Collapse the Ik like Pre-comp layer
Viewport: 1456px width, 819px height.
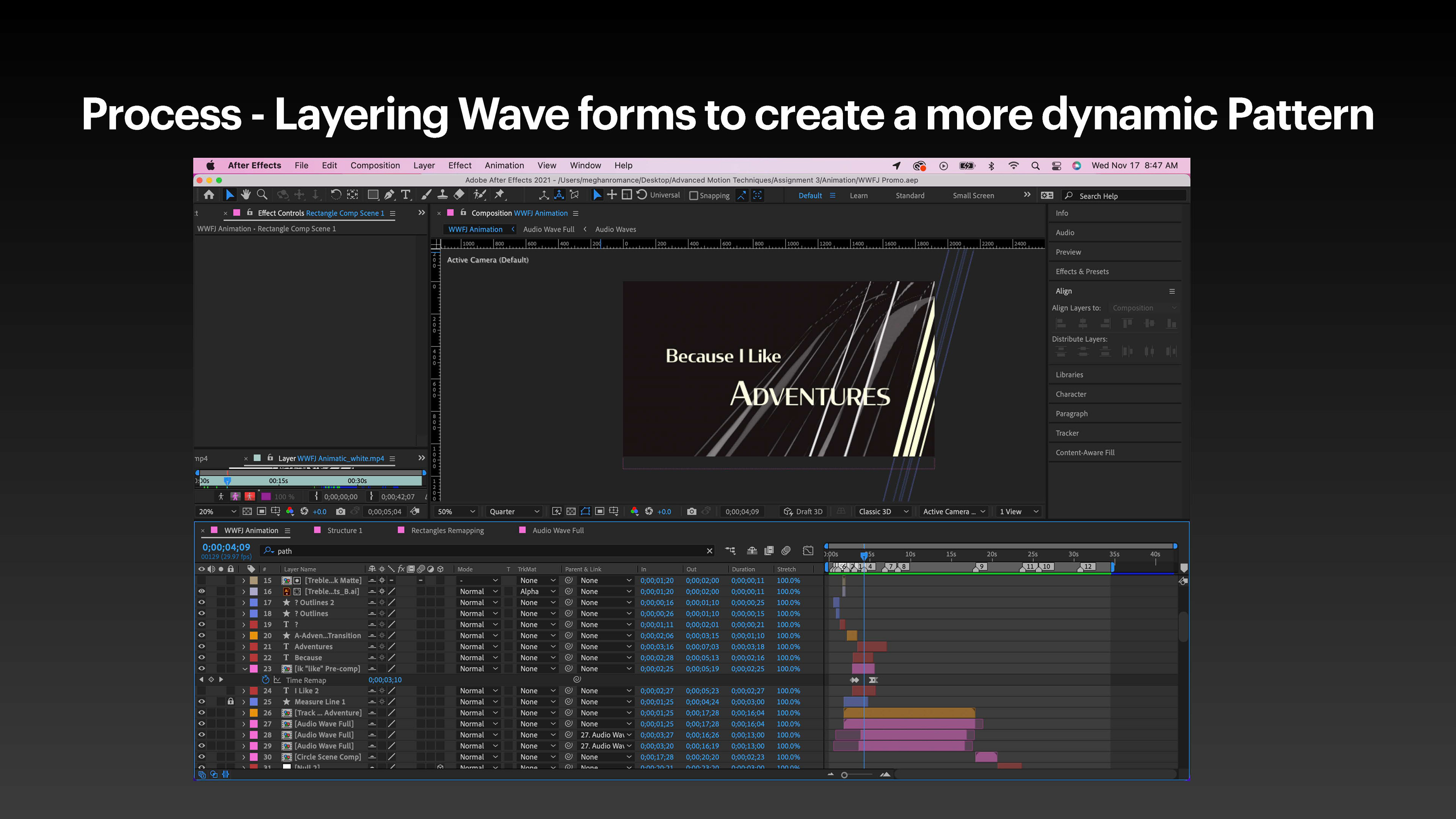[245, 668]
